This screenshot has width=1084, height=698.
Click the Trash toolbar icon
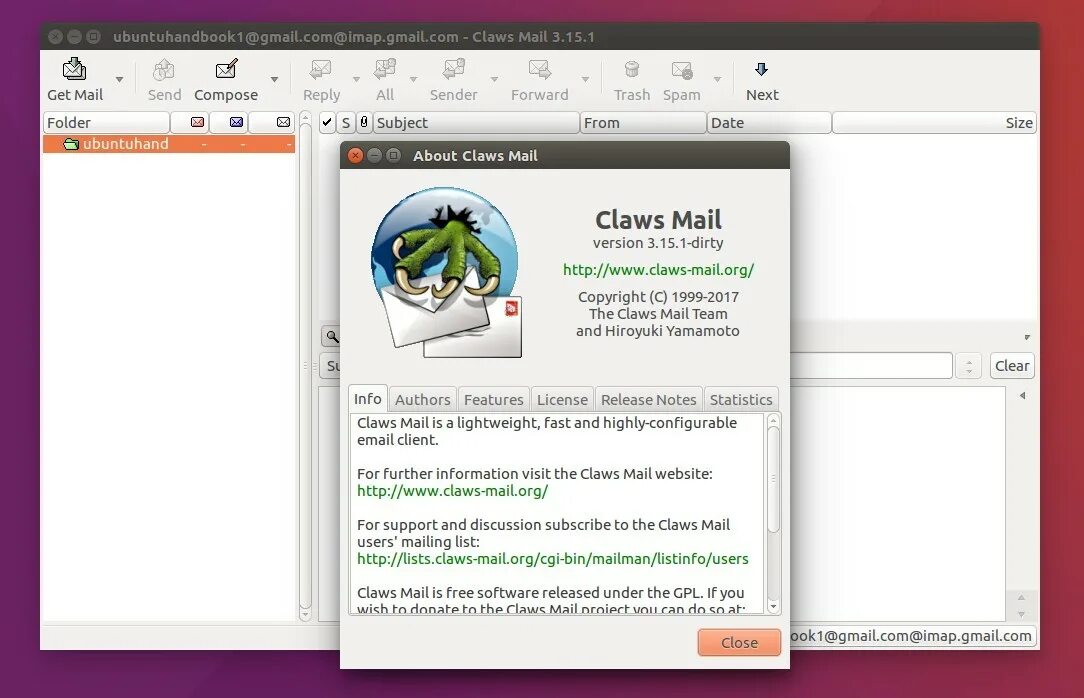[631, 70]
